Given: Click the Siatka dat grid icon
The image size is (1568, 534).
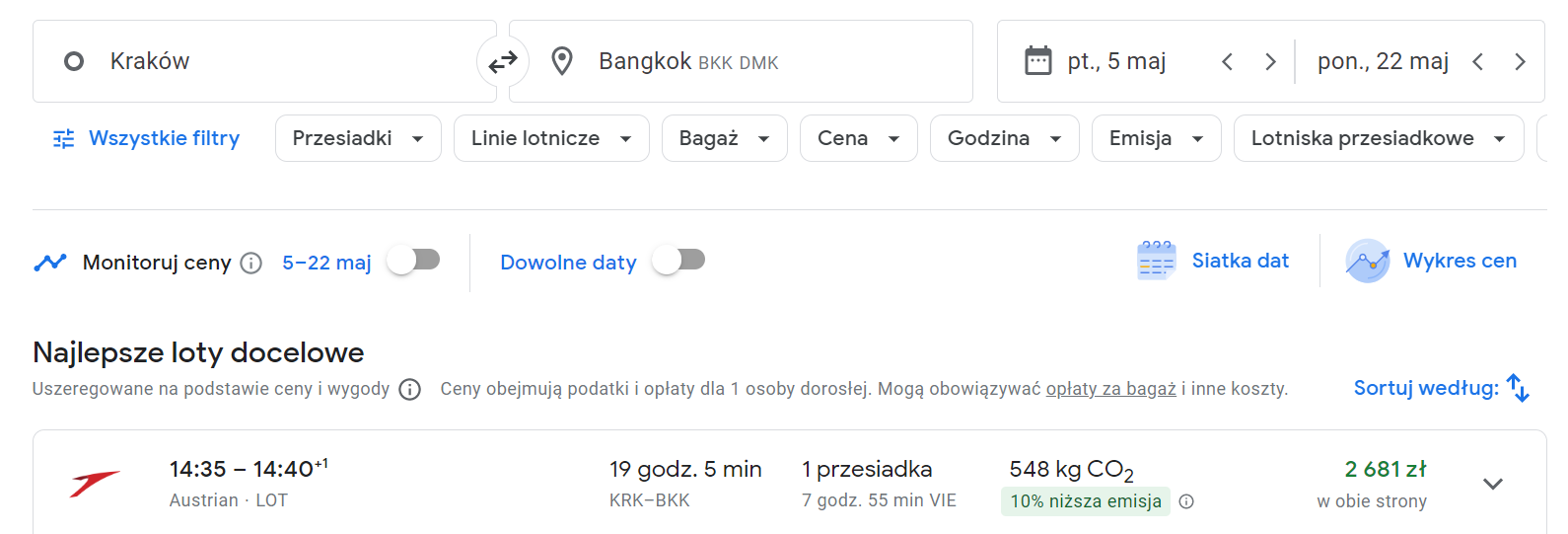Looking at the screenshot, I should coord(1157,261).
